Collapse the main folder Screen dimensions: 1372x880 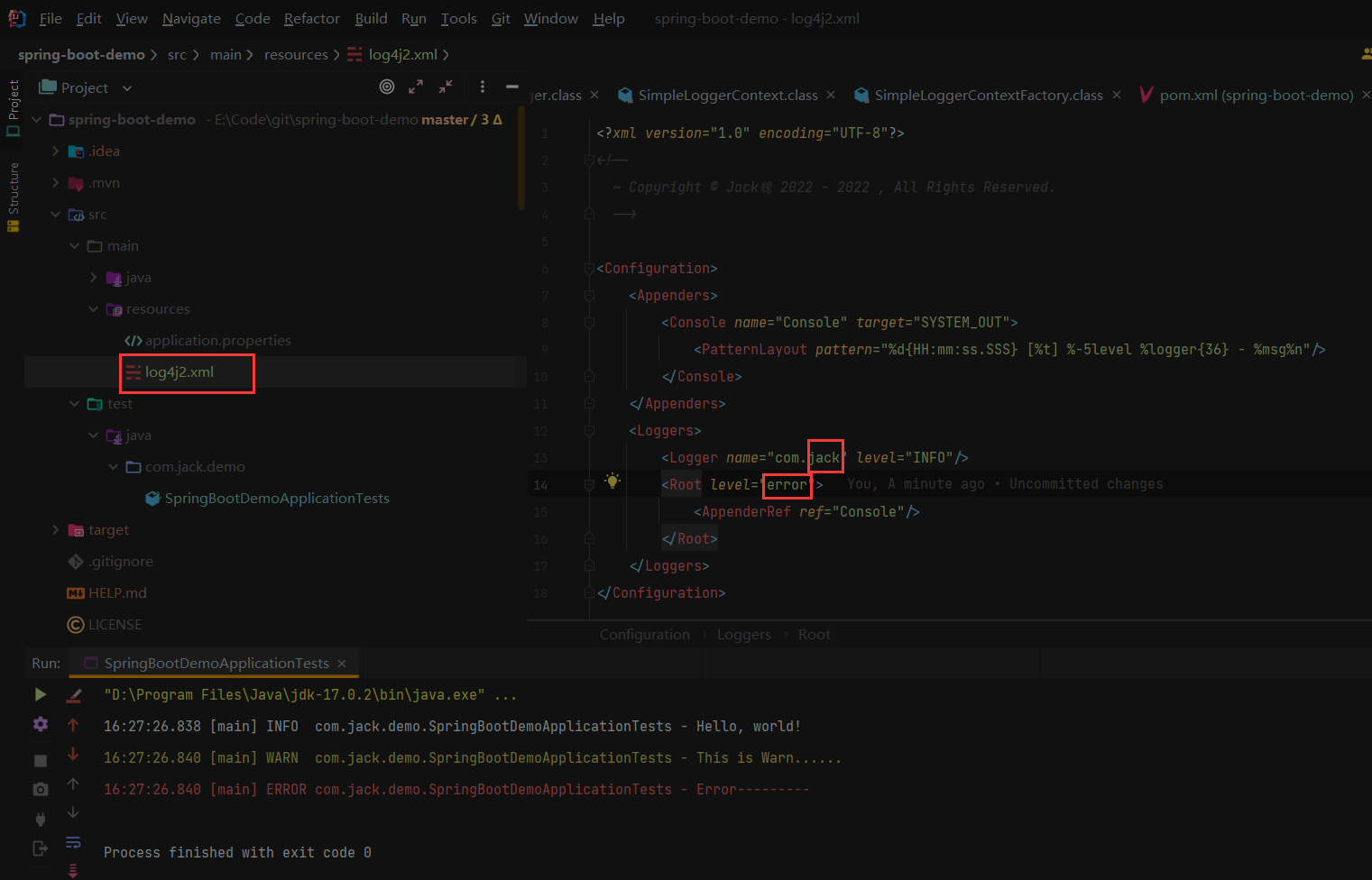tap(75, 246)
